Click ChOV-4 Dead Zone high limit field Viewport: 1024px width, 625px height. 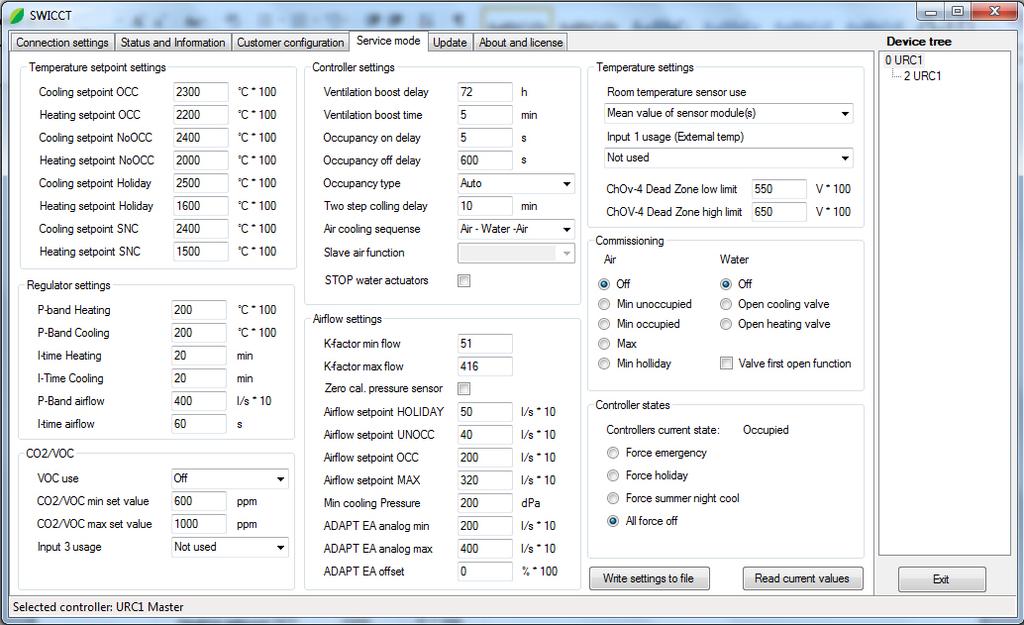(779, 212)
